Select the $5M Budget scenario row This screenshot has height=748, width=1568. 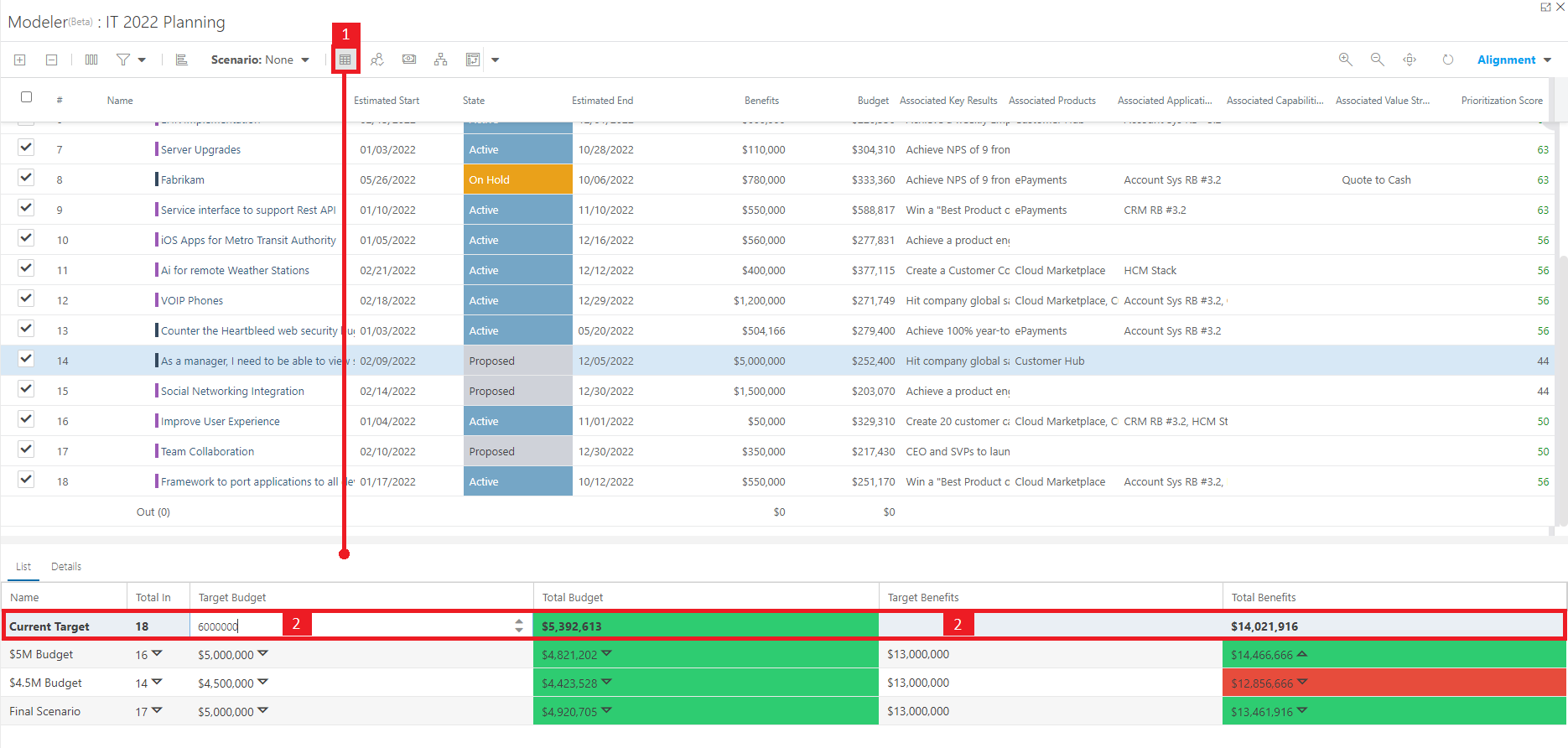coord(784,654)
